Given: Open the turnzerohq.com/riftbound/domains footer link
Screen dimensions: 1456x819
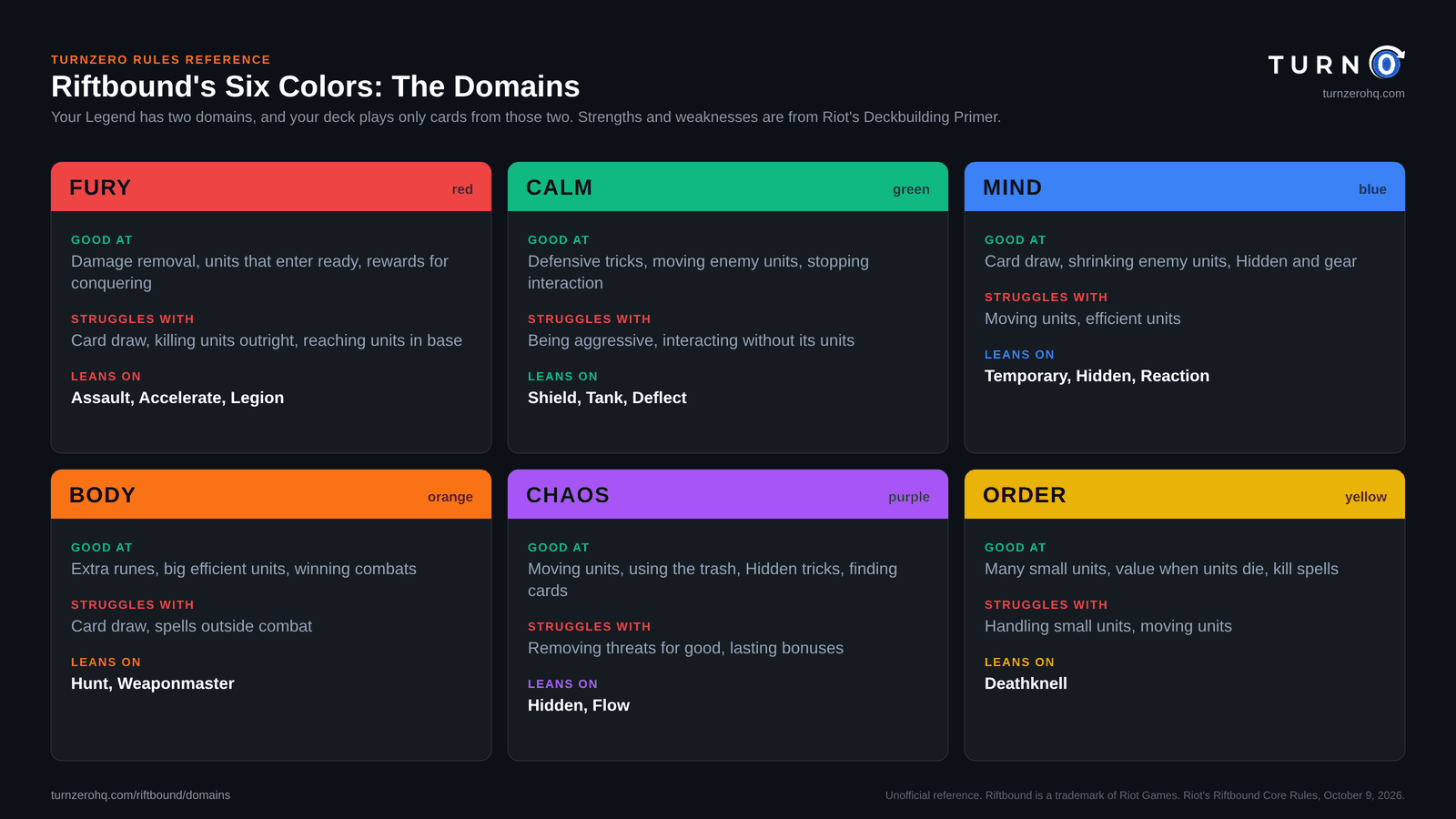Looking at the screenshot, I should pos(140,795).
